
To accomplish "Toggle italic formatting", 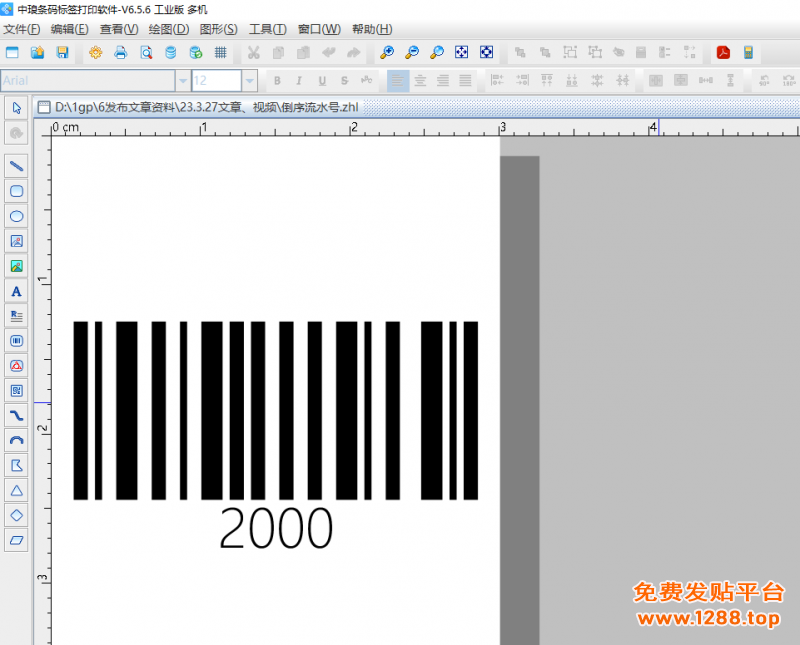I will point(299,81).
